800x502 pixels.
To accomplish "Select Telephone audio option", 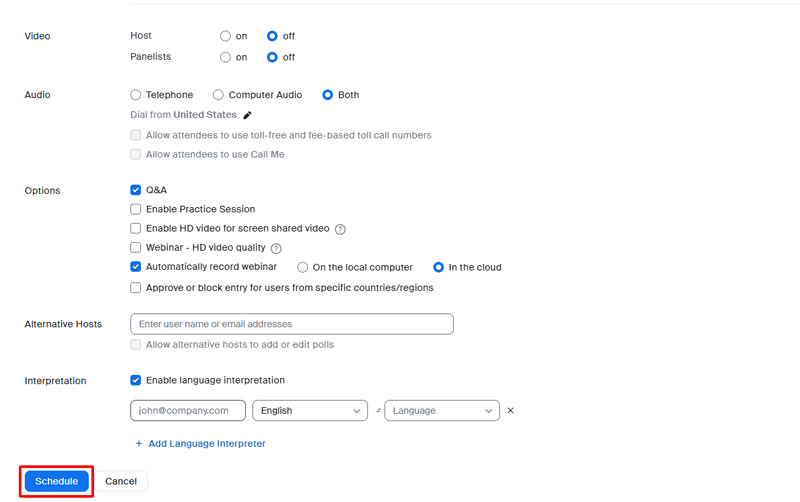I will 135,95.
